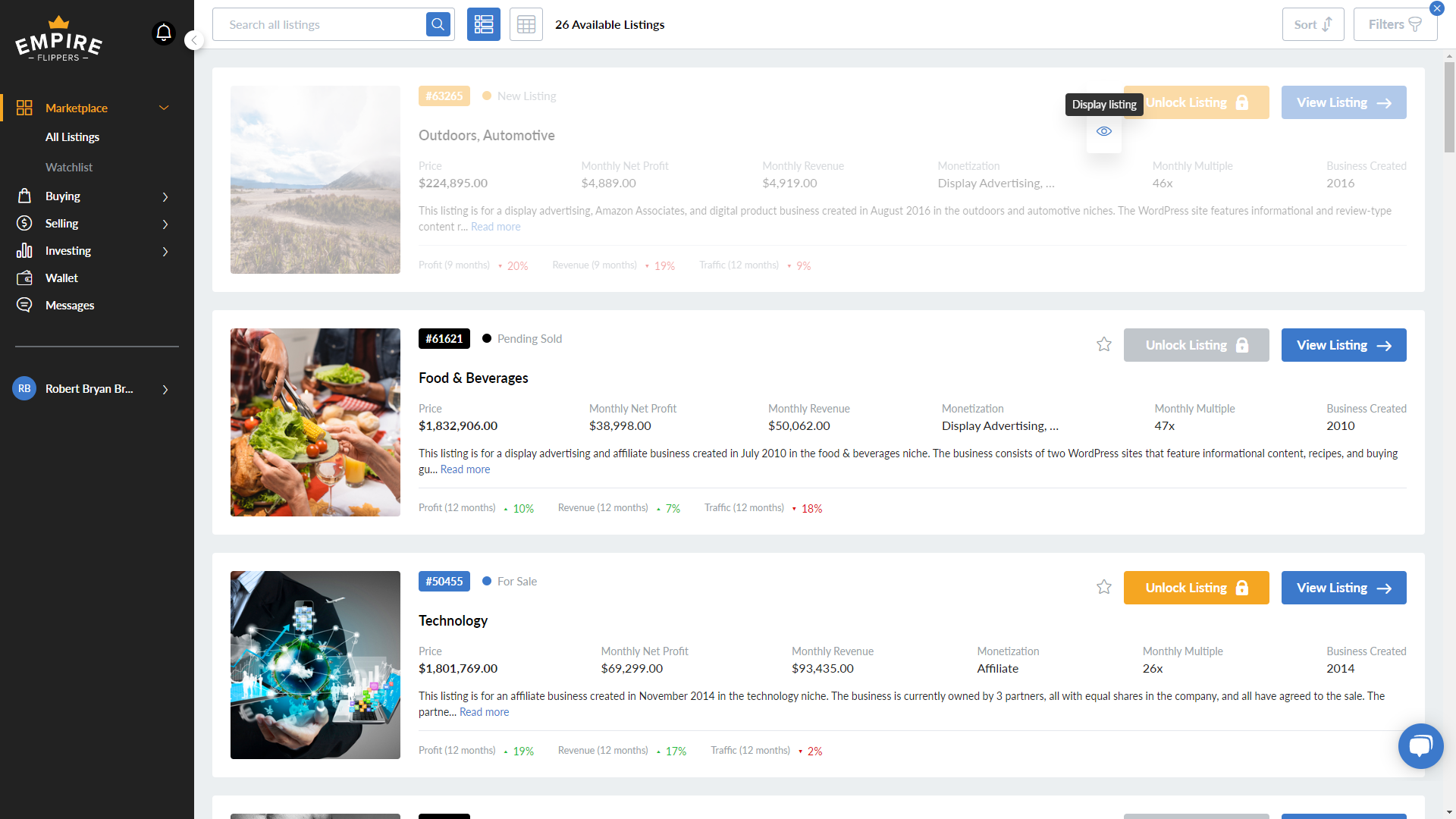1456x819 pixels.
Task: Click the Buying shopping bag icon
Action: click(x=24, y=196)
